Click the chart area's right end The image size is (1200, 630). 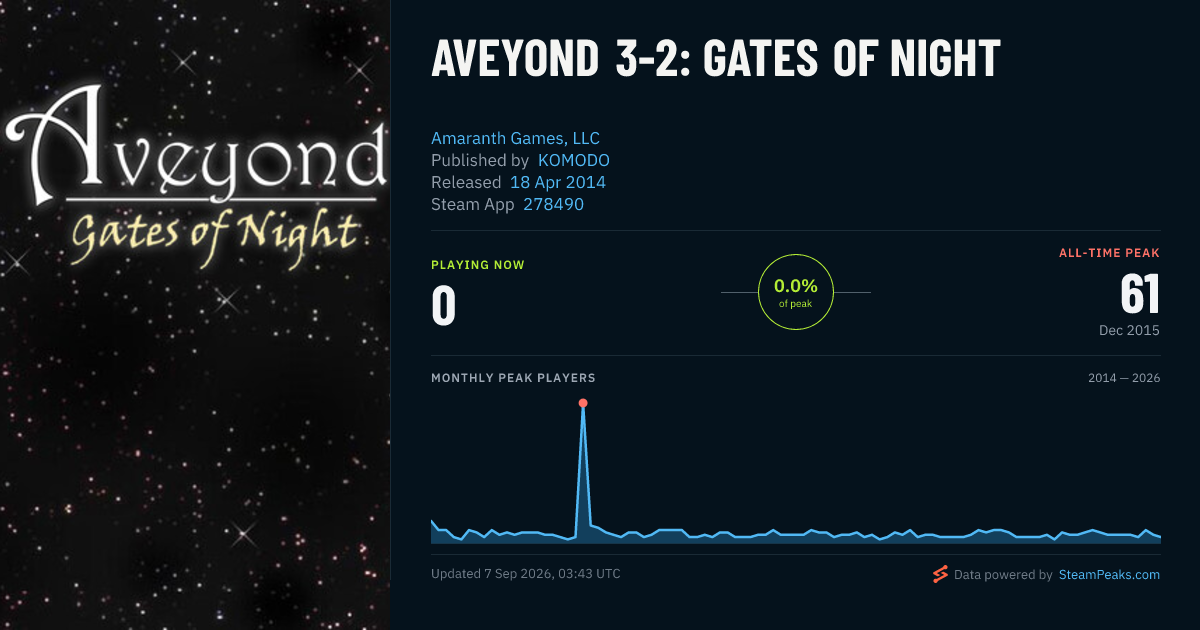click(1156, 537)
